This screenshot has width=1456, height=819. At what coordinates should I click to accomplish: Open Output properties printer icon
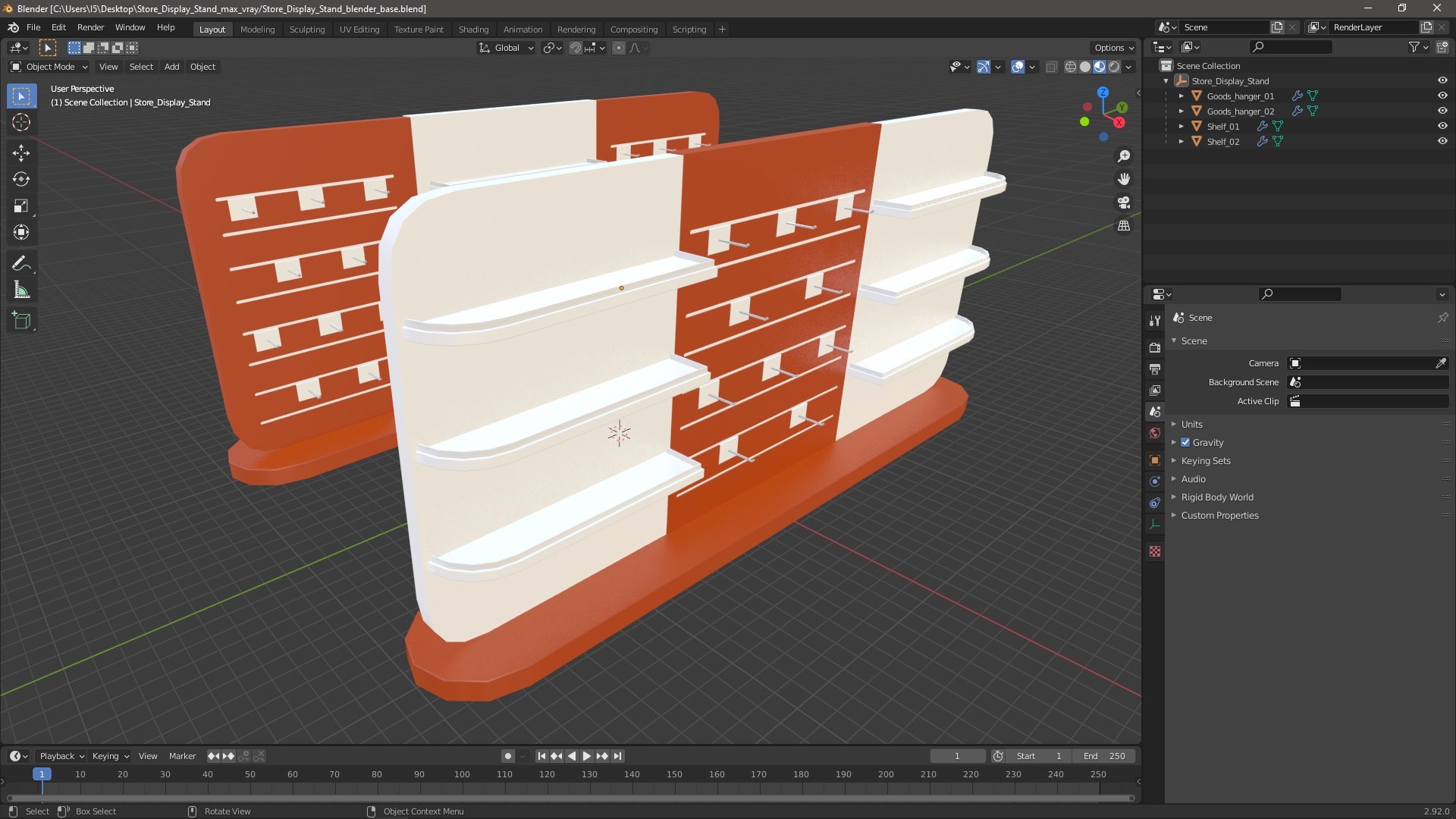click(x=1155, y=369)
